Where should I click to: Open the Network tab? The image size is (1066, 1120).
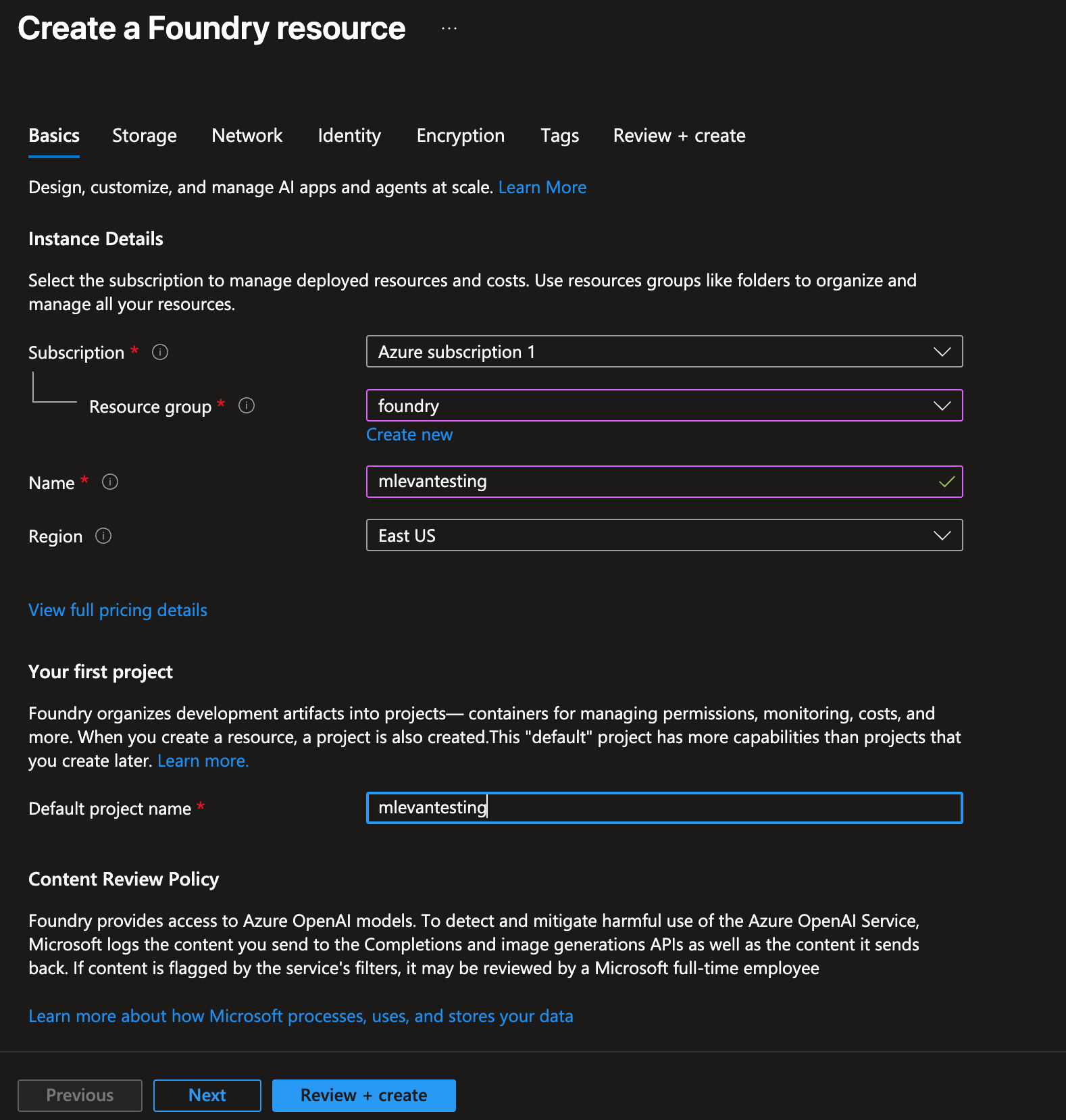[x=247, y=136]
